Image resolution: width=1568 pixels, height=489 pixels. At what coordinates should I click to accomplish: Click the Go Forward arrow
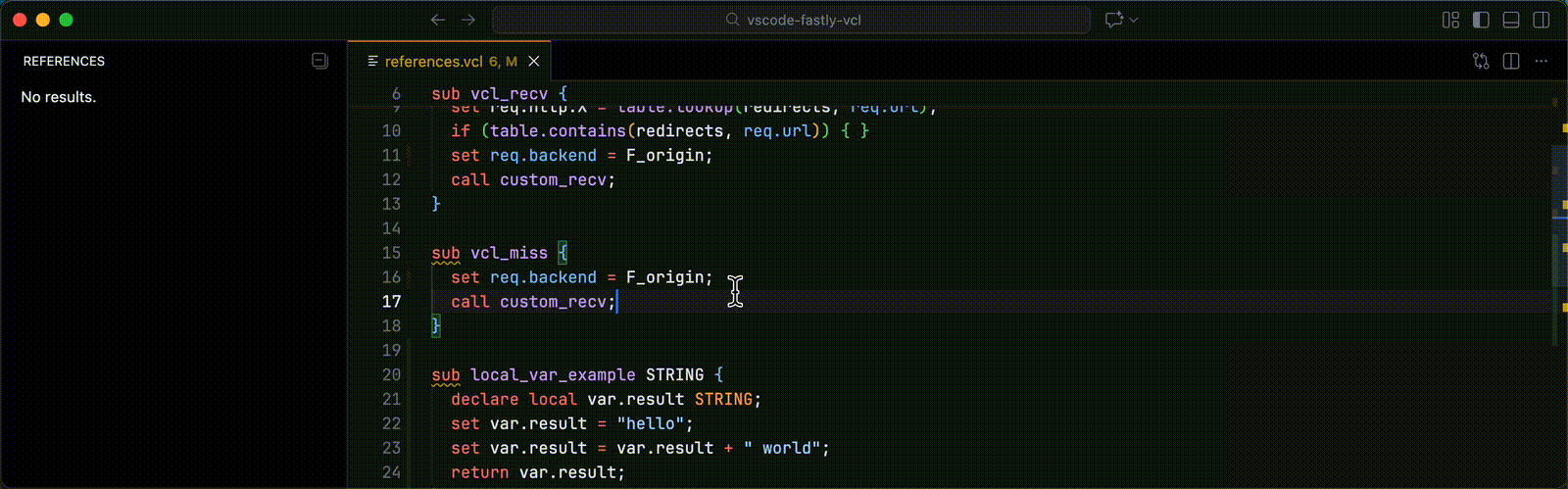coord(468,20)
